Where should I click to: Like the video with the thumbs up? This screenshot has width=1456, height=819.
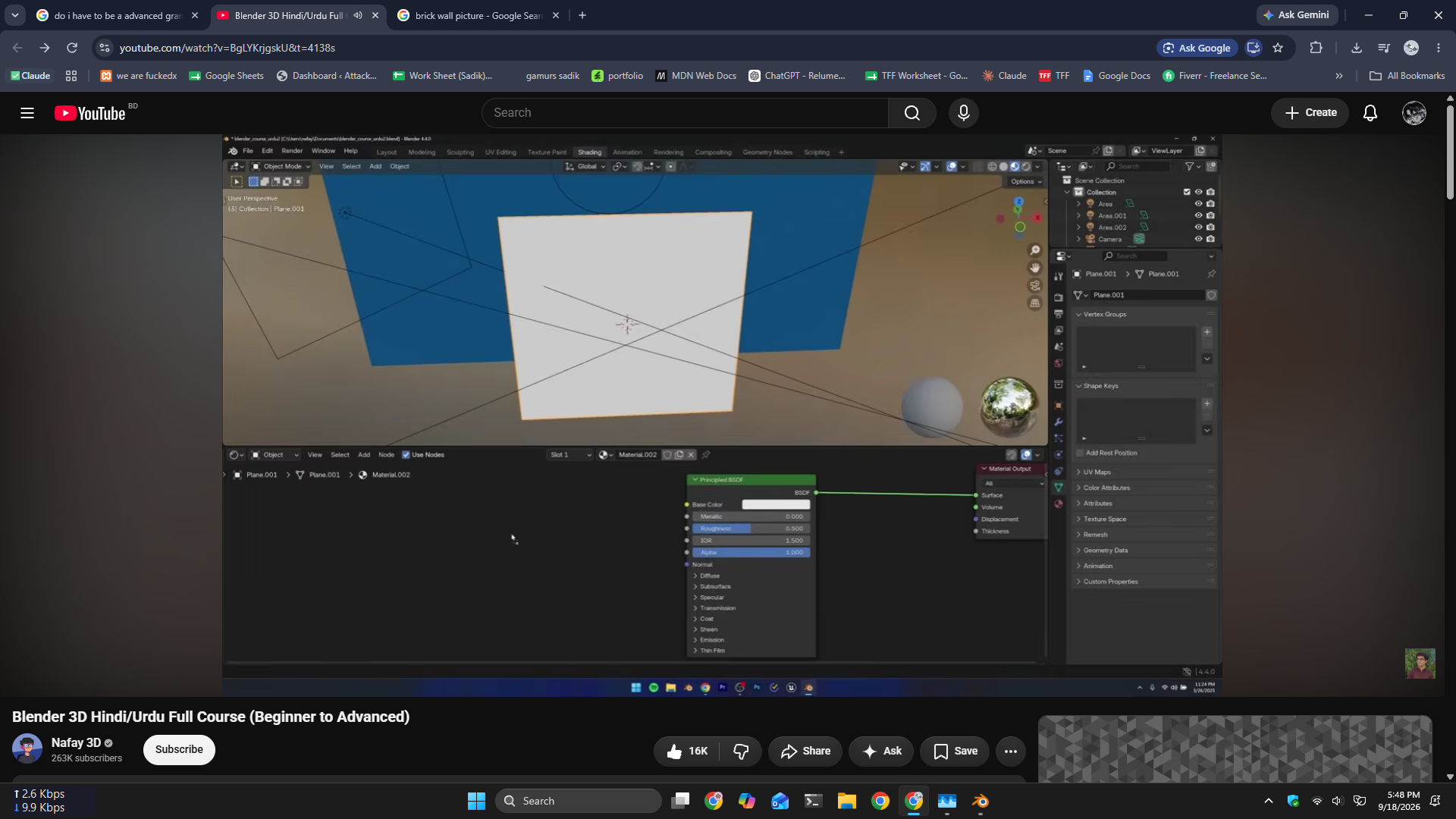tap(687, 752)
